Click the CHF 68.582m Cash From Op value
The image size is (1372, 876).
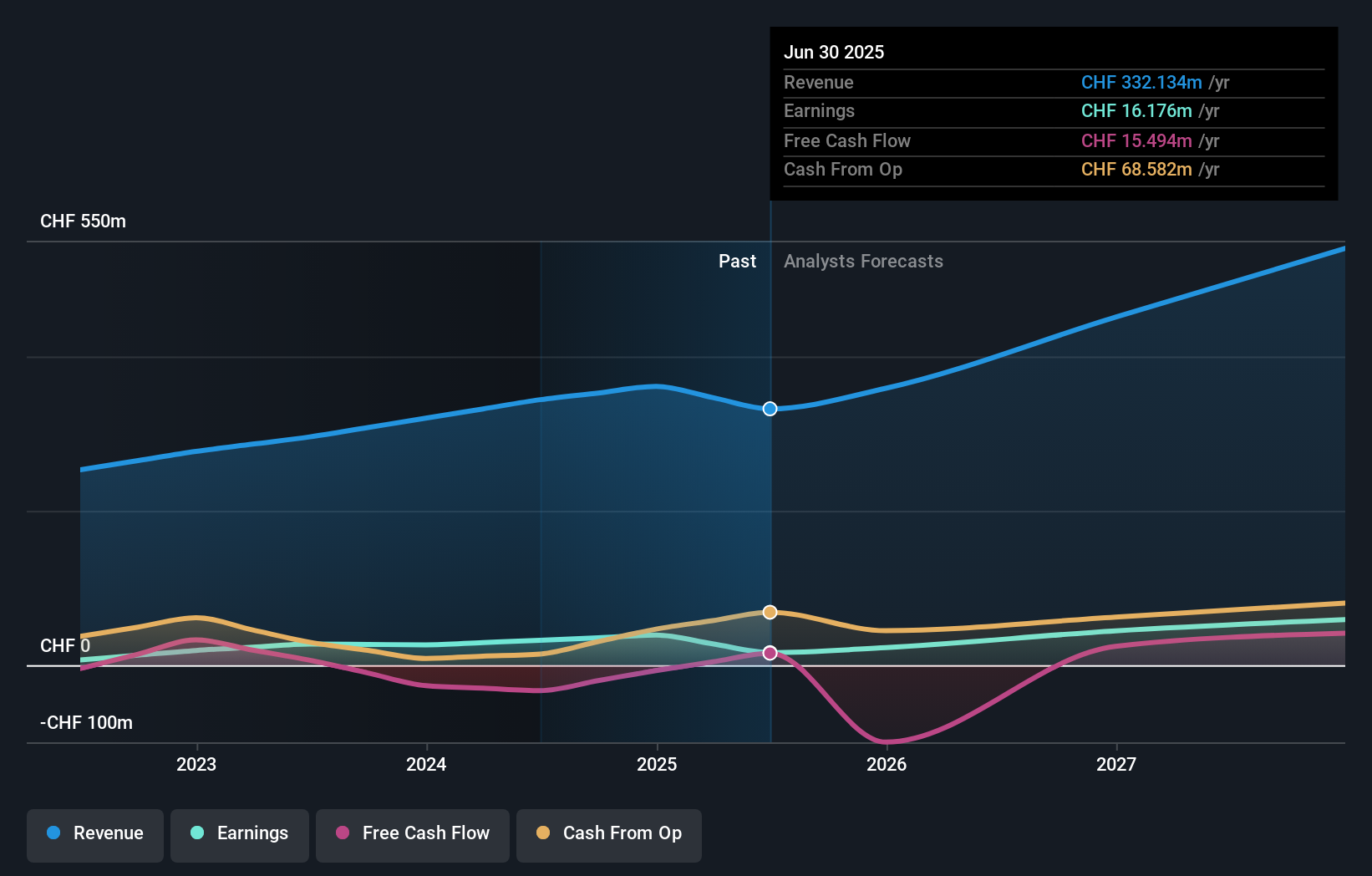click(x=1136, y=170)
